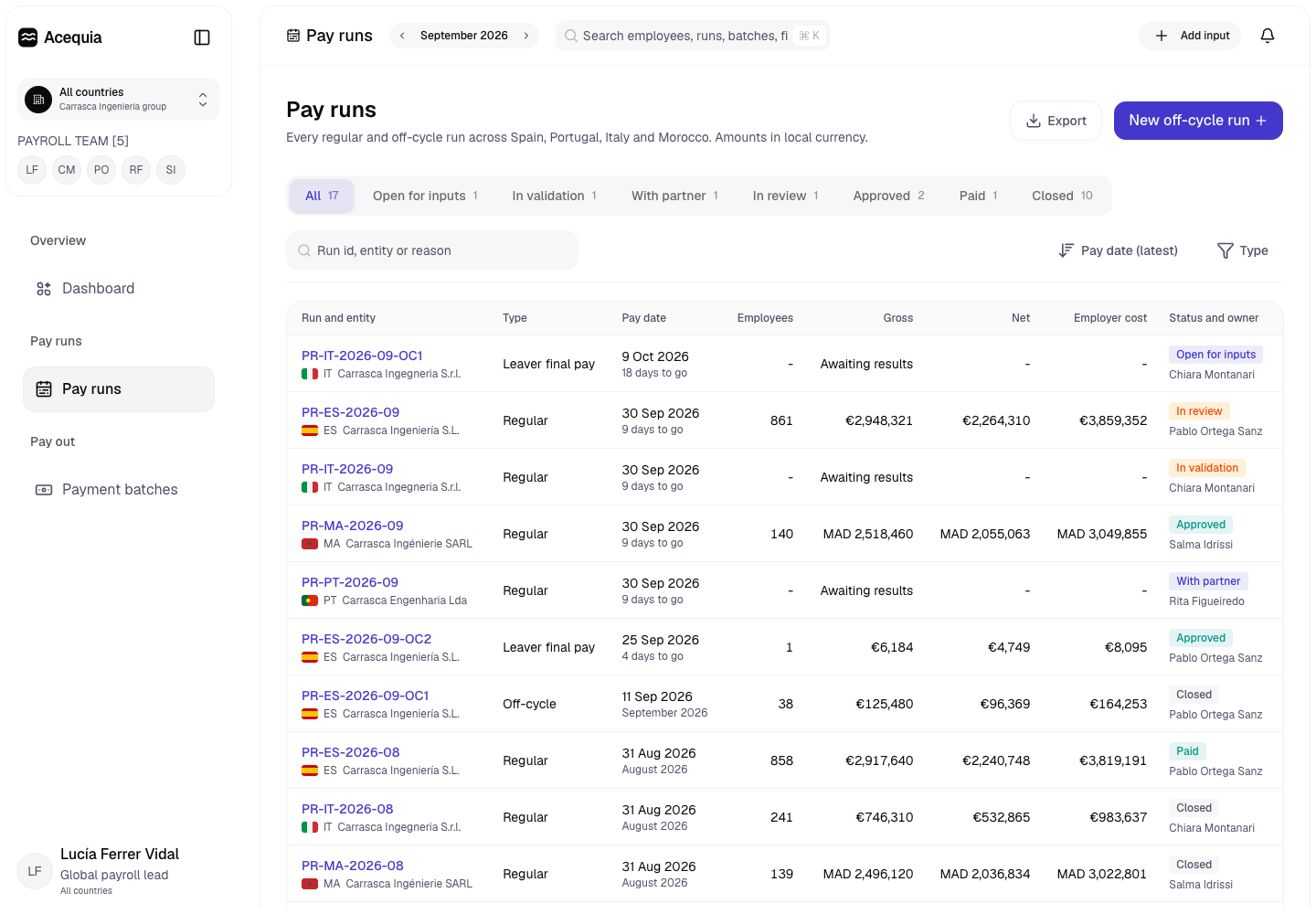The height and width of the screenshot is (914, 1316).
Task: Click With partner status badge
Action: (x=1208, y=581)
